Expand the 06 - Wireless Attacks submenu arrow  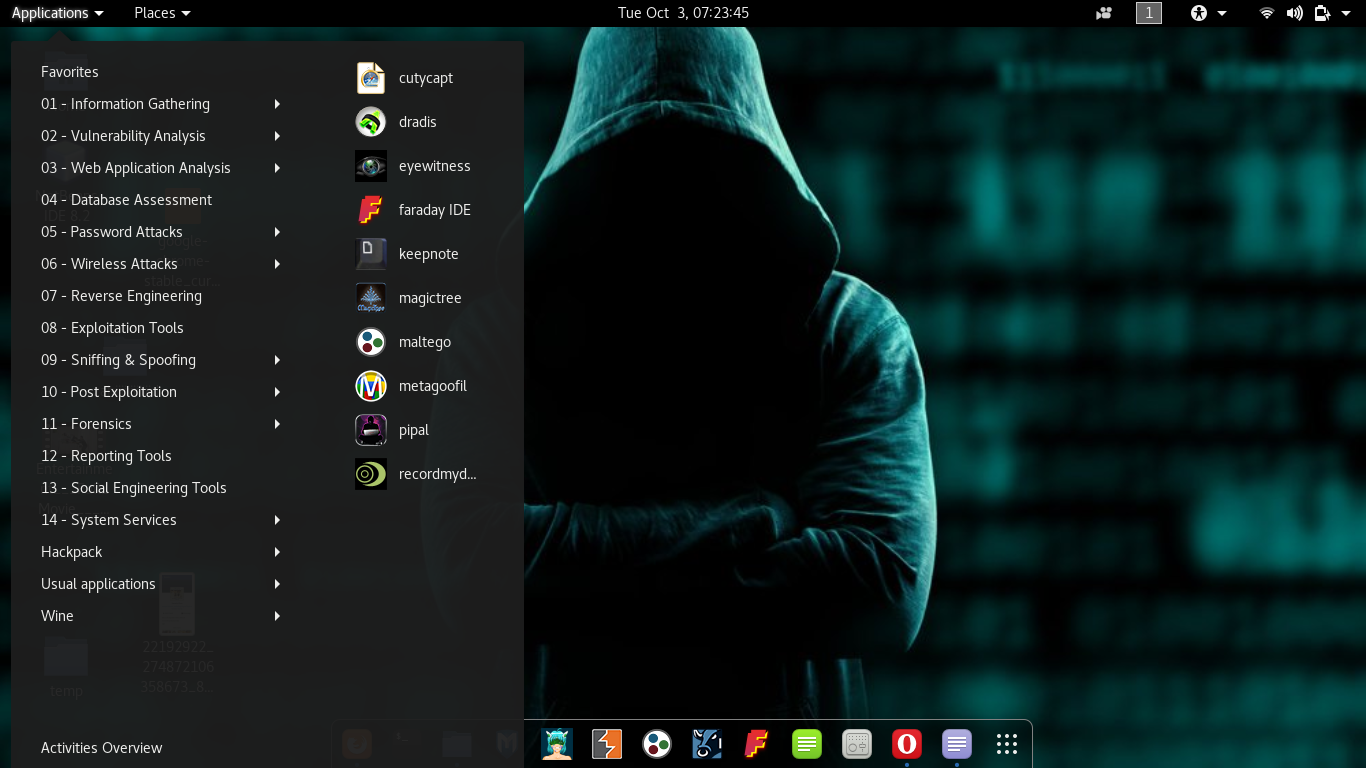tap(277, 264)
